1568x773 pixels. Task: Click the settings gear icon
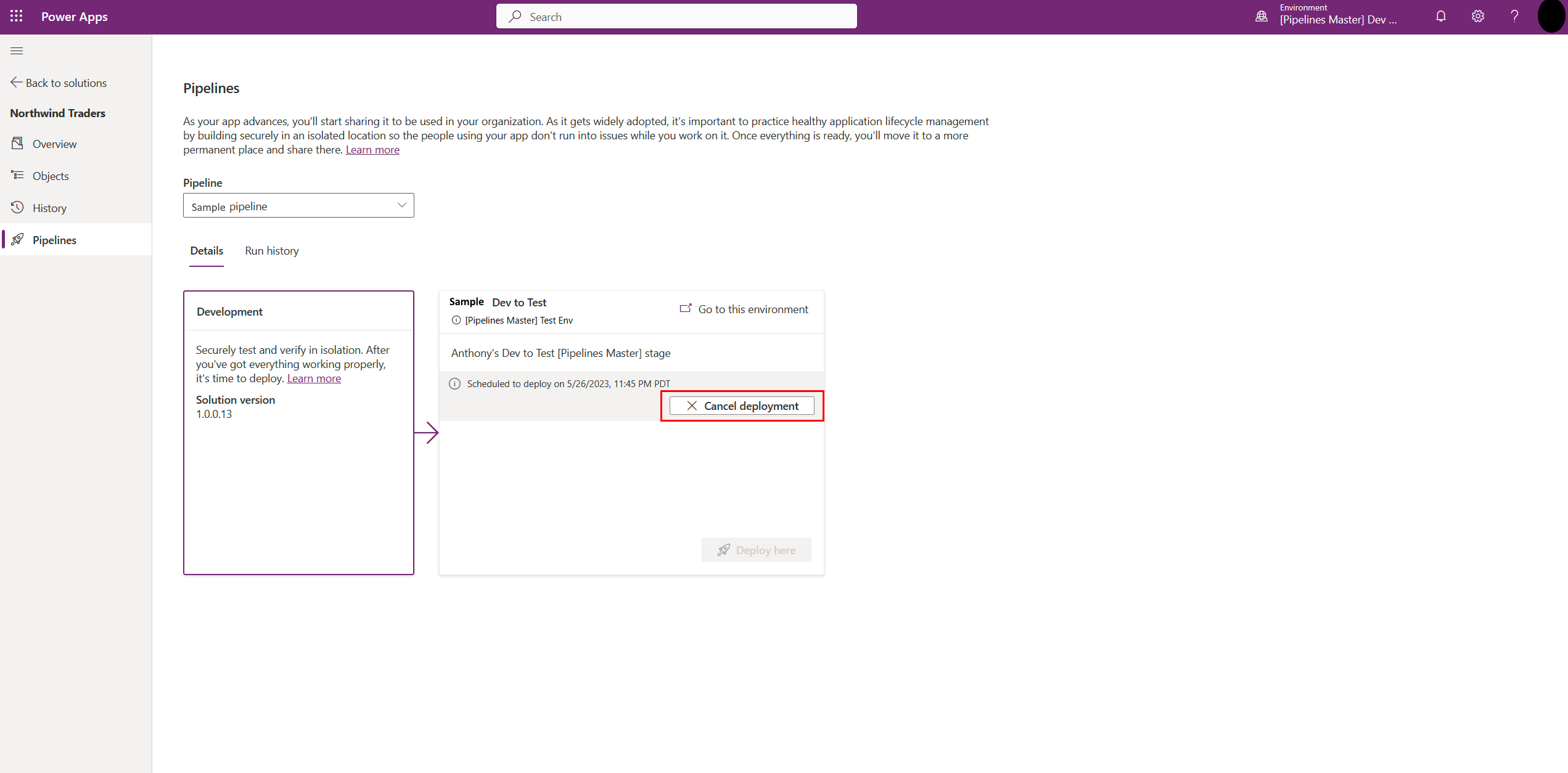coord(1477,17)
